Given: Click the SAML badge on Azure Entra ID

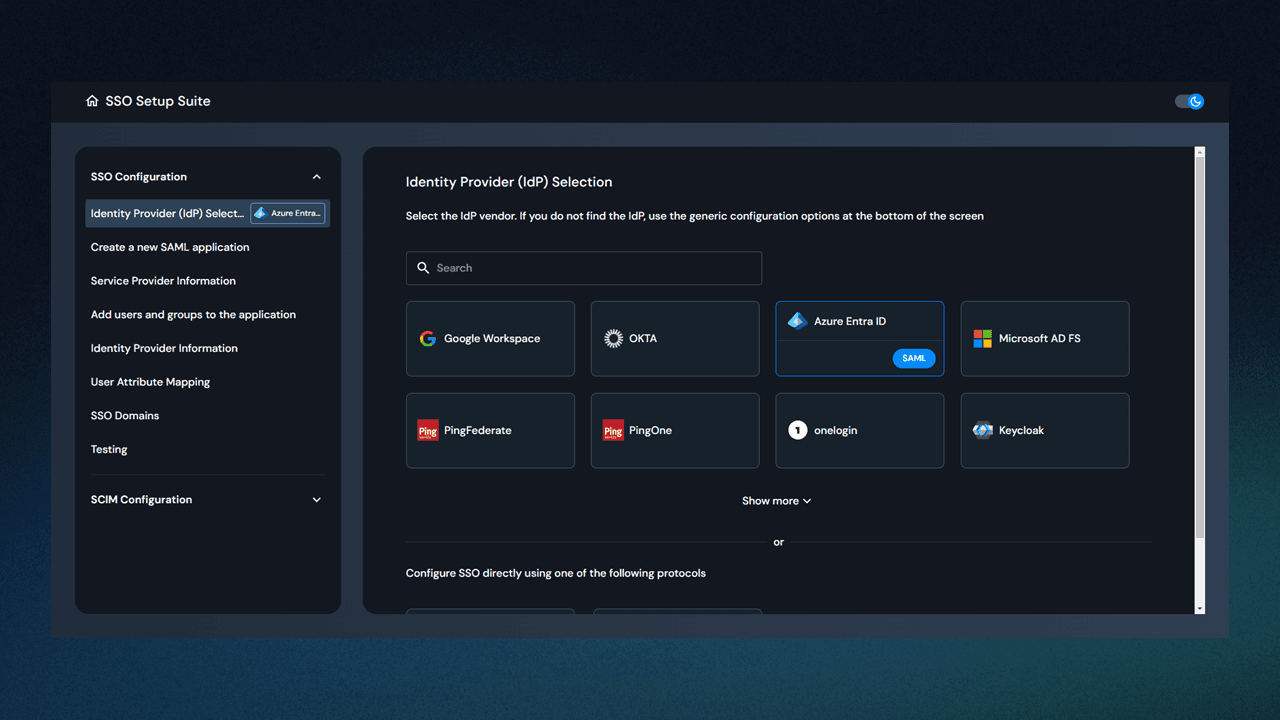Looking at the screenshot, I should [913, 358].
